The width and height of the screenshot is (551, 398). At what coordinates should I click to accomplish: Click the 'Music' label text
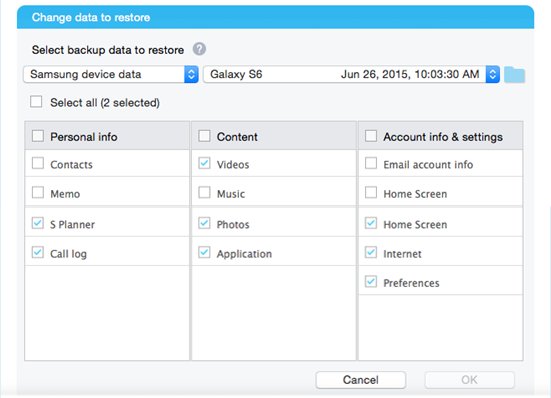click(231, 194)
